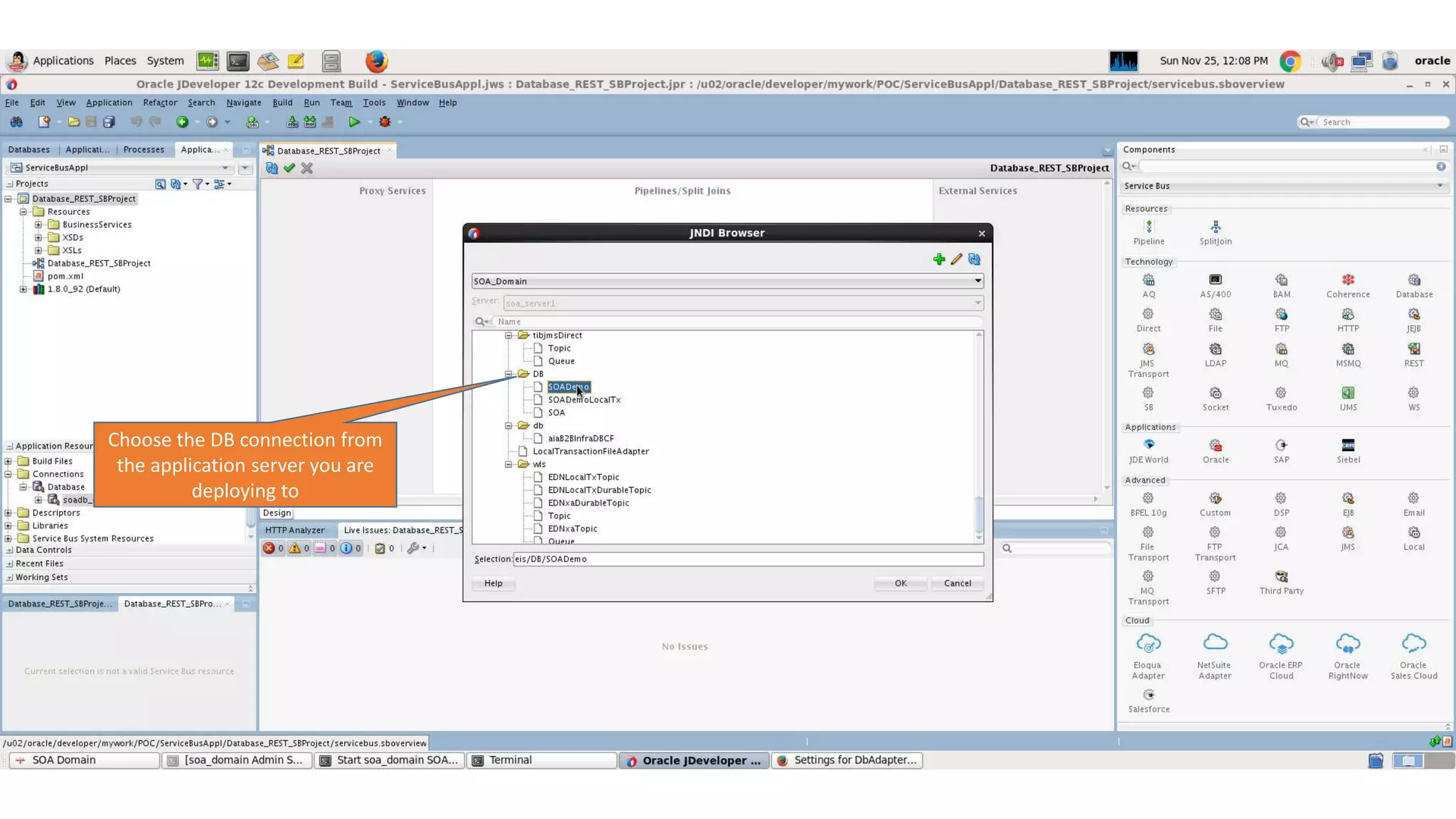The height and width of the screenshot is (819, 1456).
Task: Select the SOA entry under DB
Action: [556, 413]
